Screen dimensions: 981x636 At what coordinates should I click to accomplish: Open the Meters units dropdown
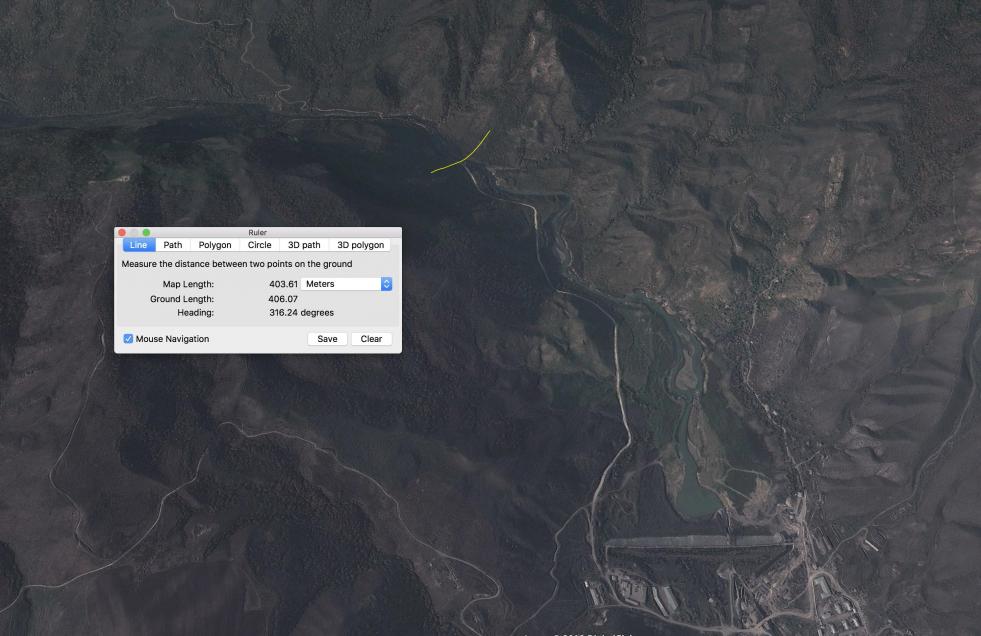click(347, 284)
